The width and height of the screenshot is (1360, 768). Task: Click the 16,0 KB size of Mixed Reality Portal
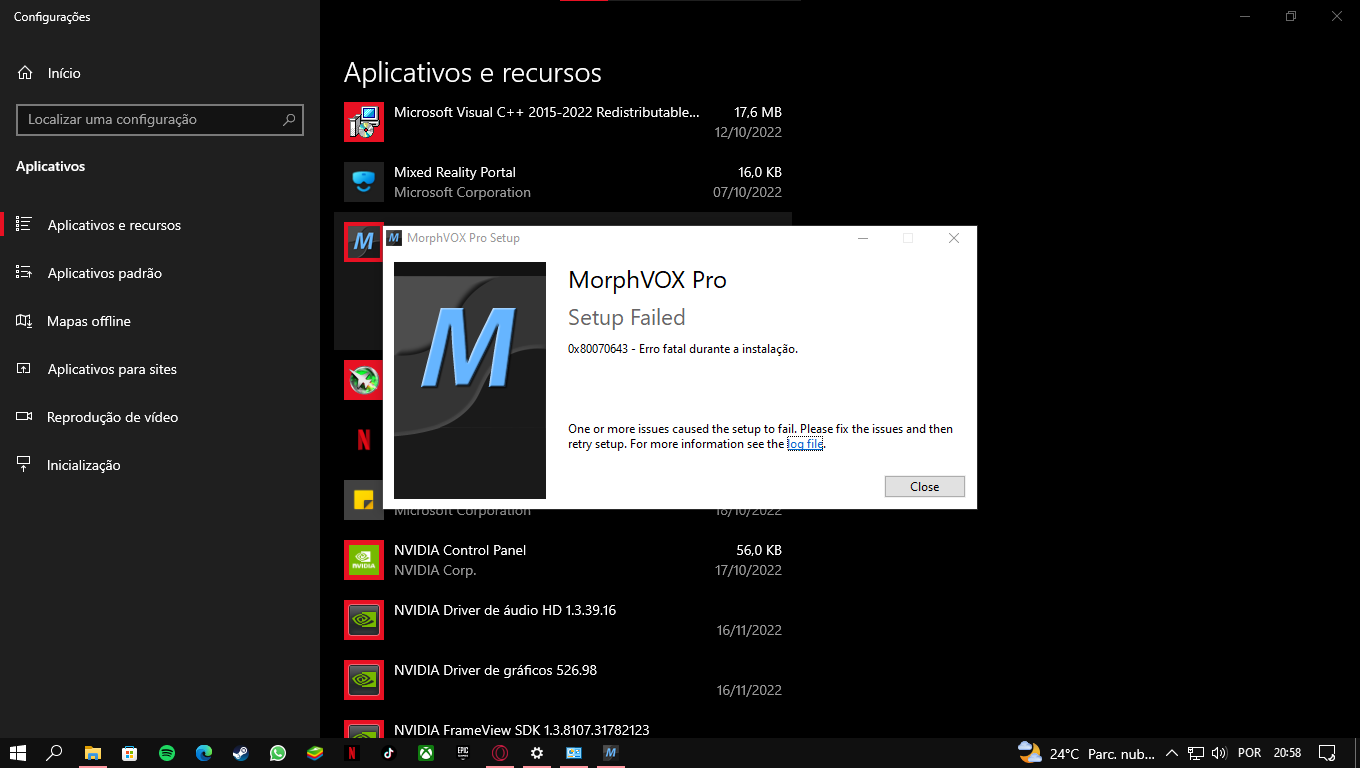coord(760,172)
